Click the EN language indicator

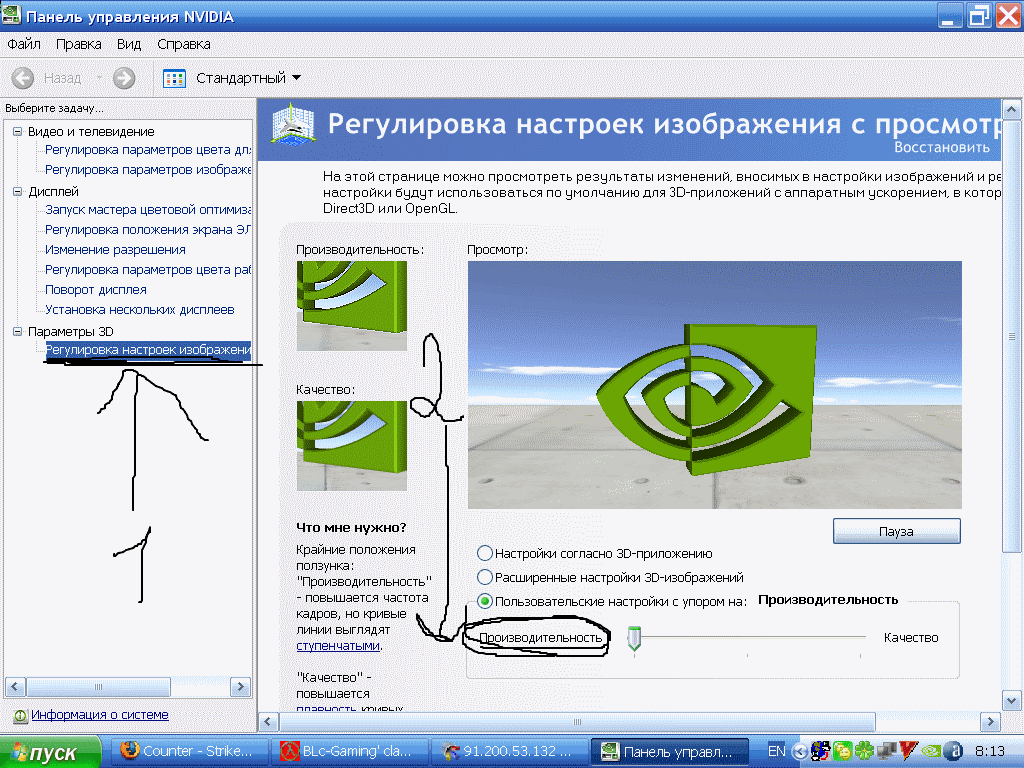tap(776, 751)
